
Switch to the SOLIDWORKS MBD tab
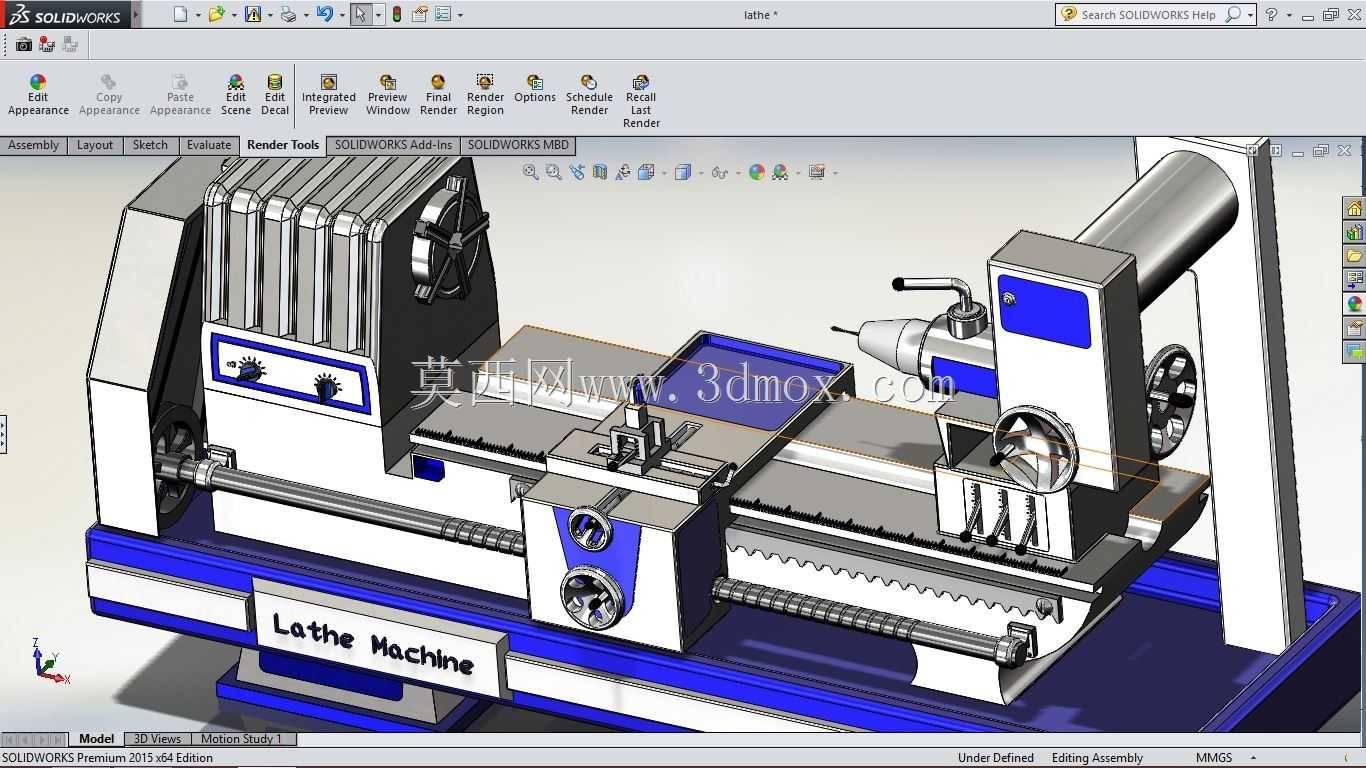[x=518, y=145]
